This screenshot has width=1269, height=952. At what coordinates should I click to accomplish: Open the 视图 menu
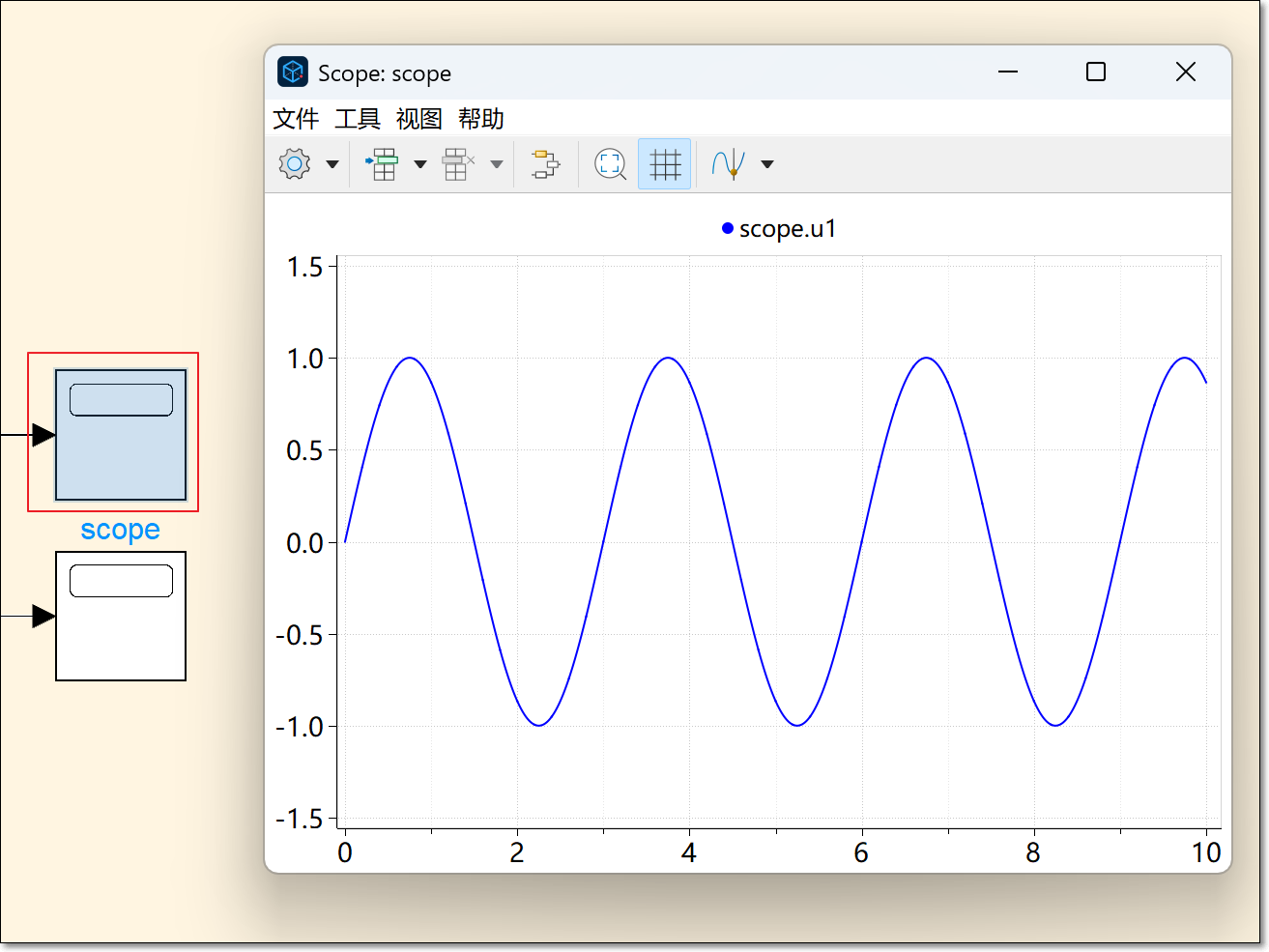coord(419,119)
